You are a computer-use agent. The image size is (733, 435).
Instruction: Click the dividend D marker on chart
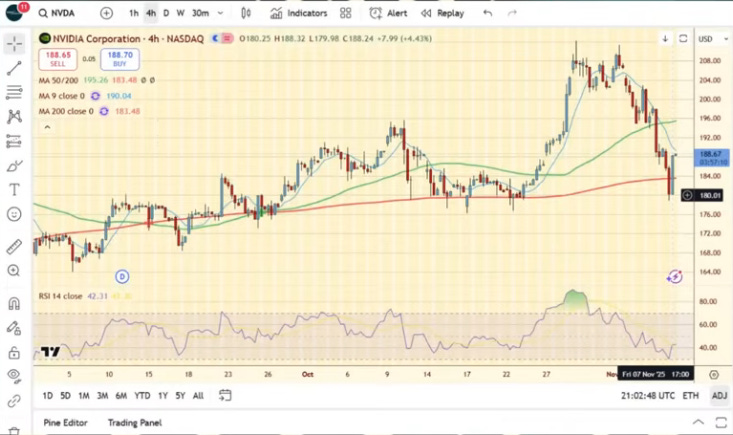click(x=122, y=277)
